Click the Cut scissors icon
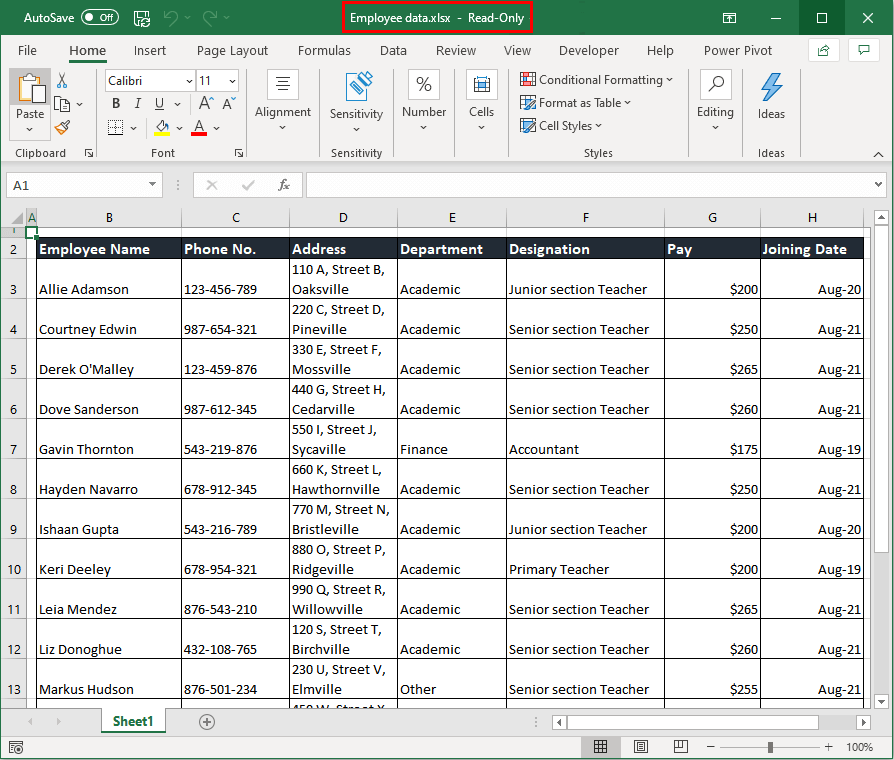The width and height of the screenshot is (894, 760). 62,80
